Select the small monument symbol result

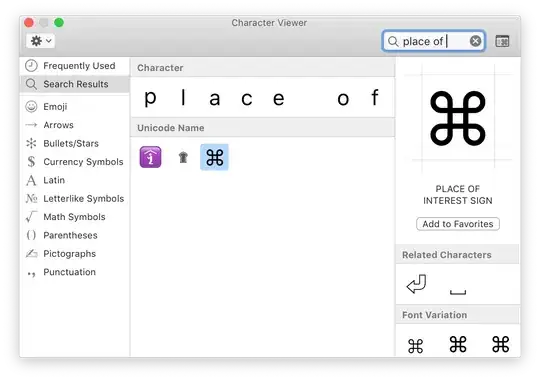[x=183, y=157]
